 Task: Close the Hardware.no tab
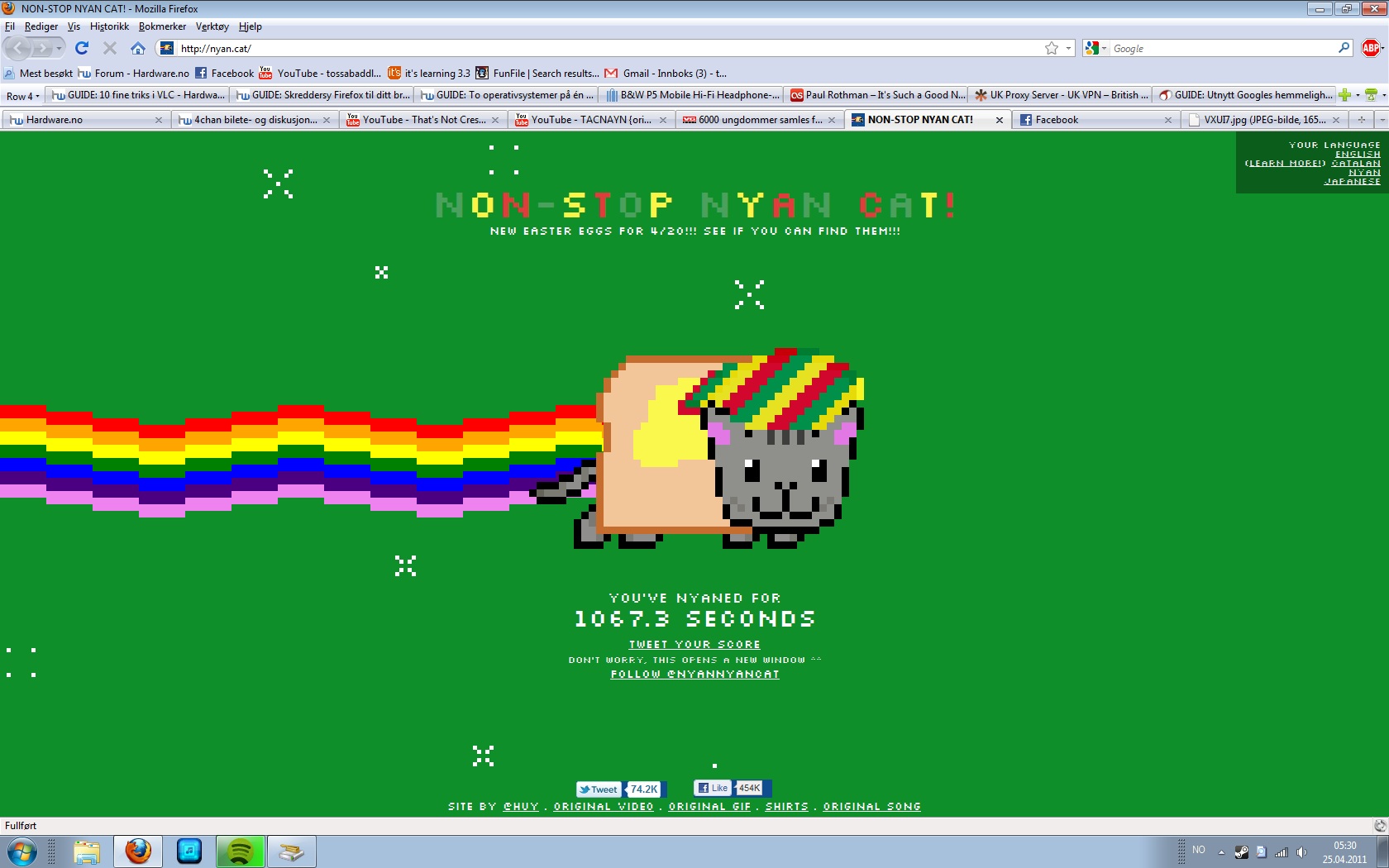[159, 120]
